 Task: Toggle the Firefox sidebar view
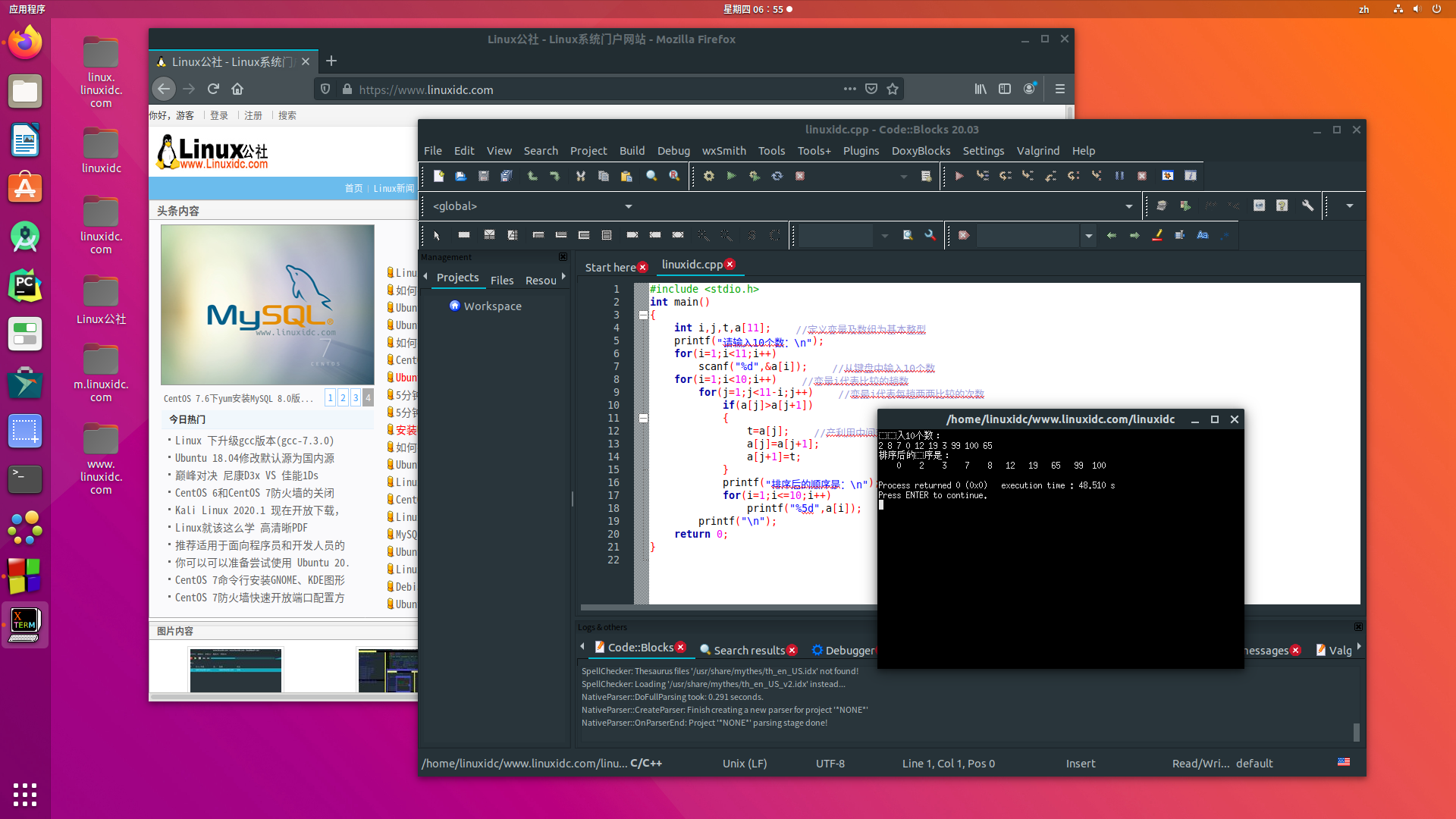1005,89
